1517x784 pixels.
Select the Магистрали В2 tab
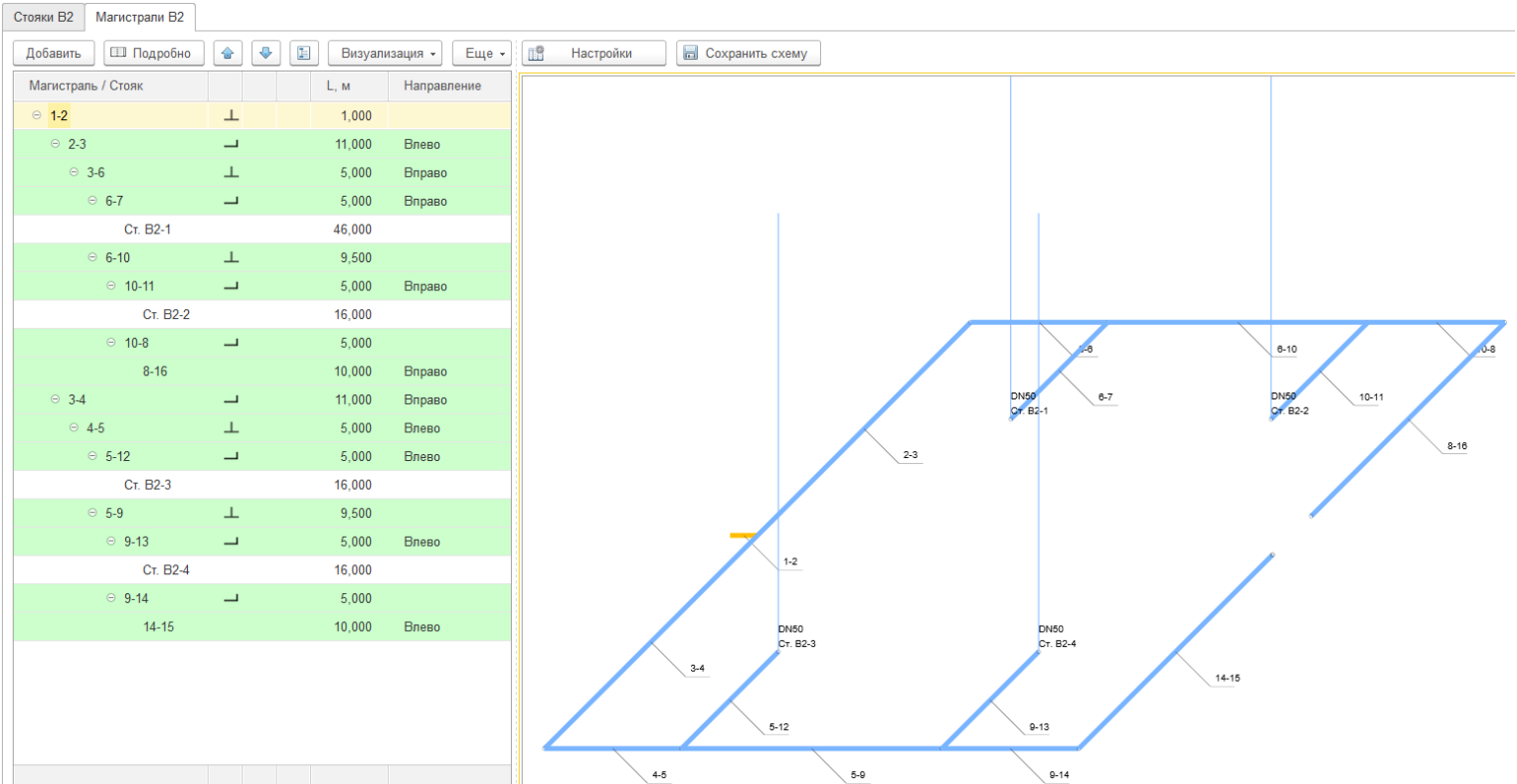pyautogui.click(x=139, y=17)
